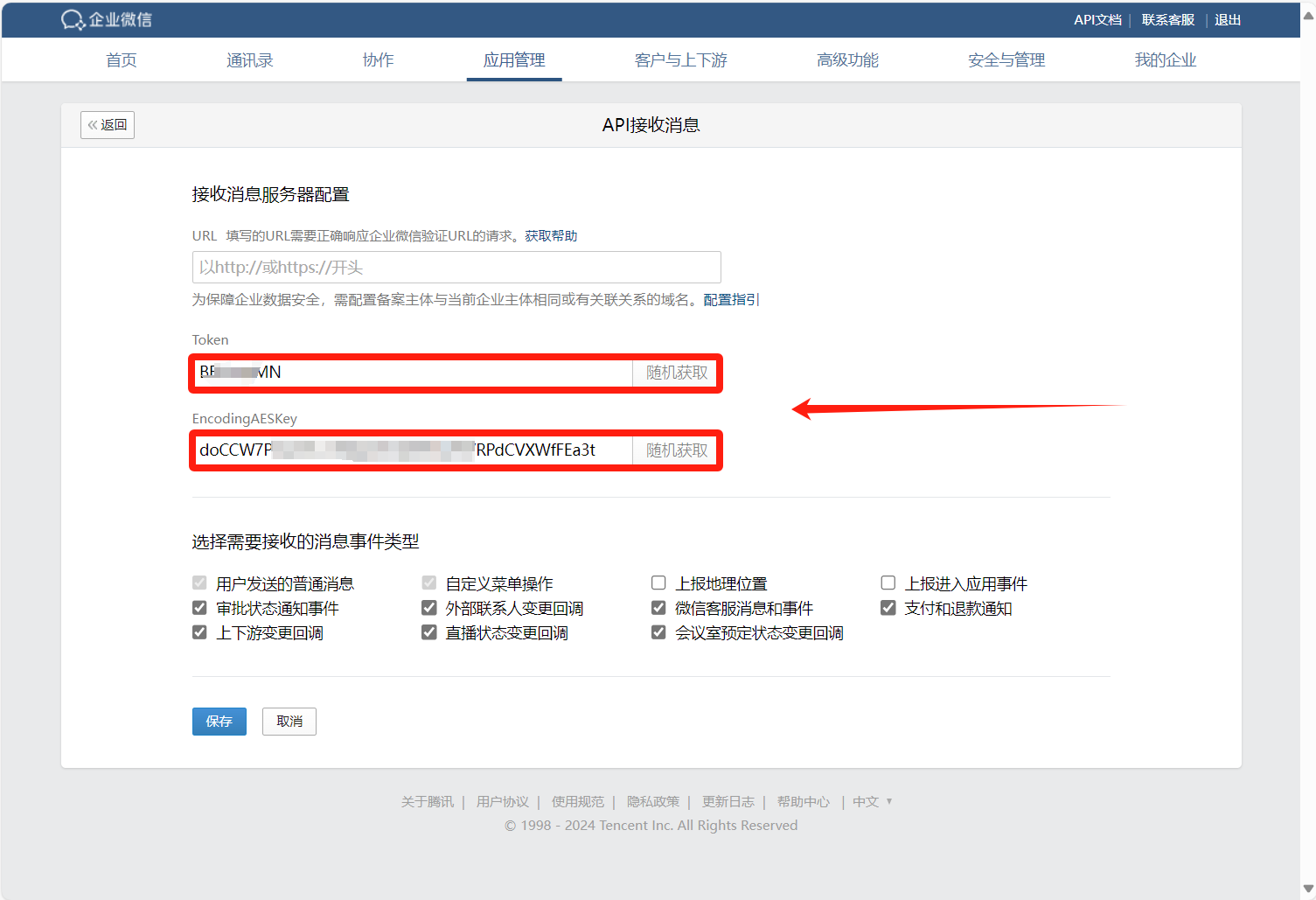This screenshot has height=900, width=1316.
Task: Toggle 直播状态变更回调 checkbox
Action: (x=429, y=632)
